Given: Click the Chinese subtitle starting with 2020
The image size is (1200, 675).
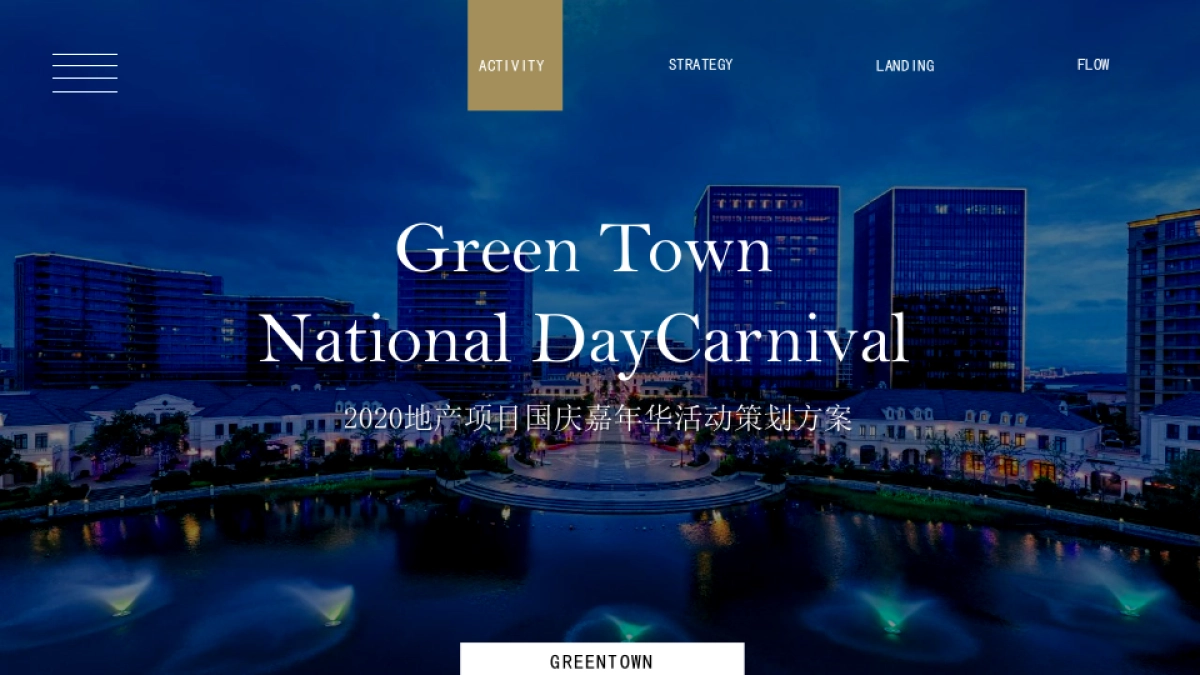Looking at the screenshot, I should click(598, 418).
